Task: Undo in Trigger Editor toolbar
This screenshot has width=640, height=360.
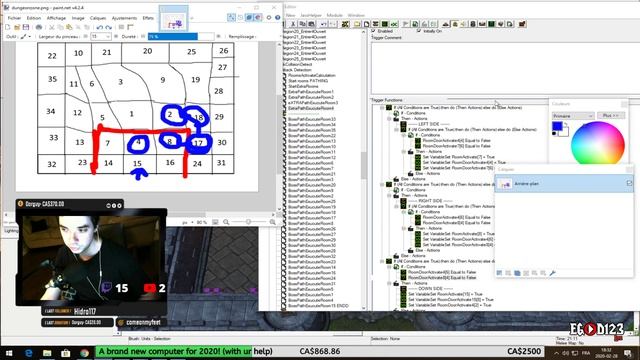Action: click(324, 24)
